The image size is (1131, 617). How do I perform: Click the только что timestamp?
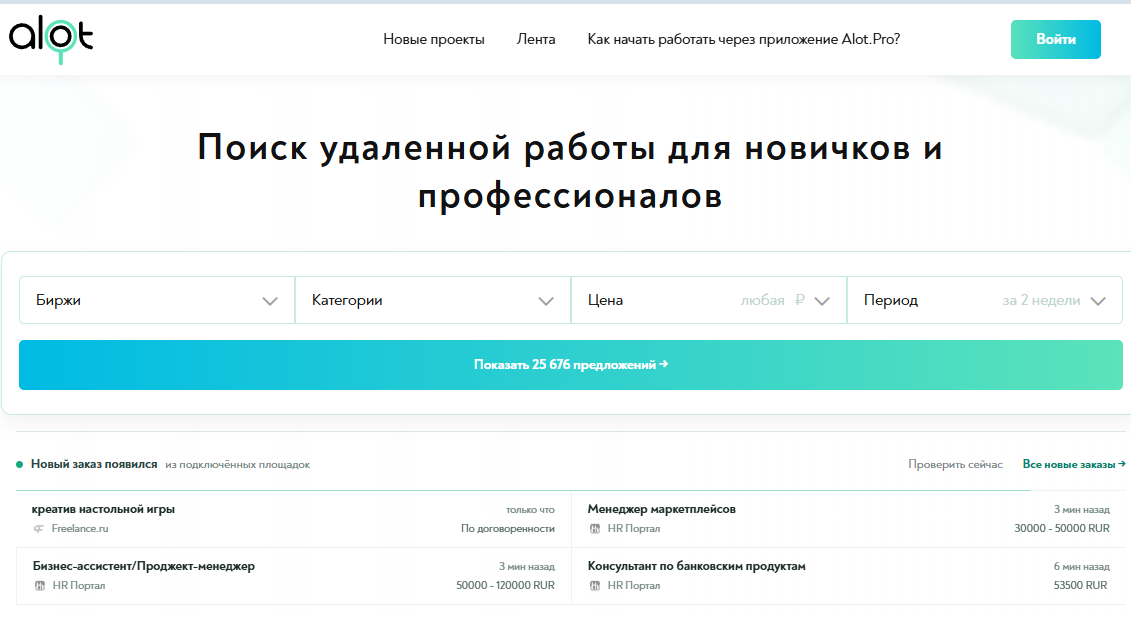click(x=530, y=509)
